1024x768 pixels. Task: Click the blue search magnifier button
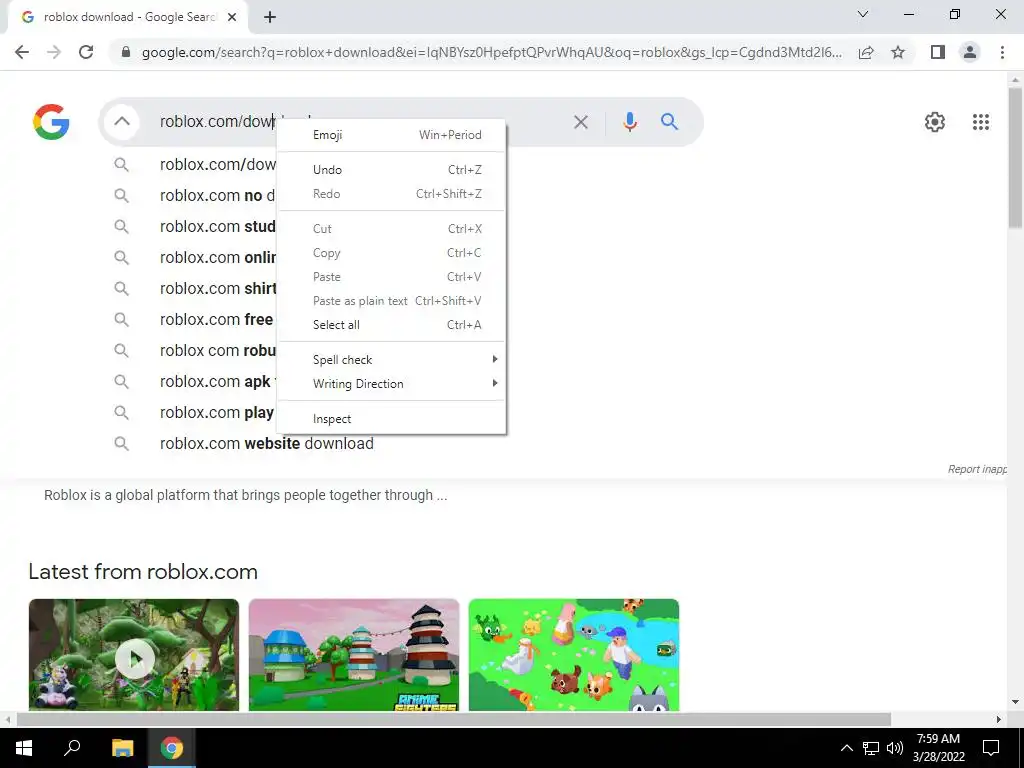(x=669, y=121)
